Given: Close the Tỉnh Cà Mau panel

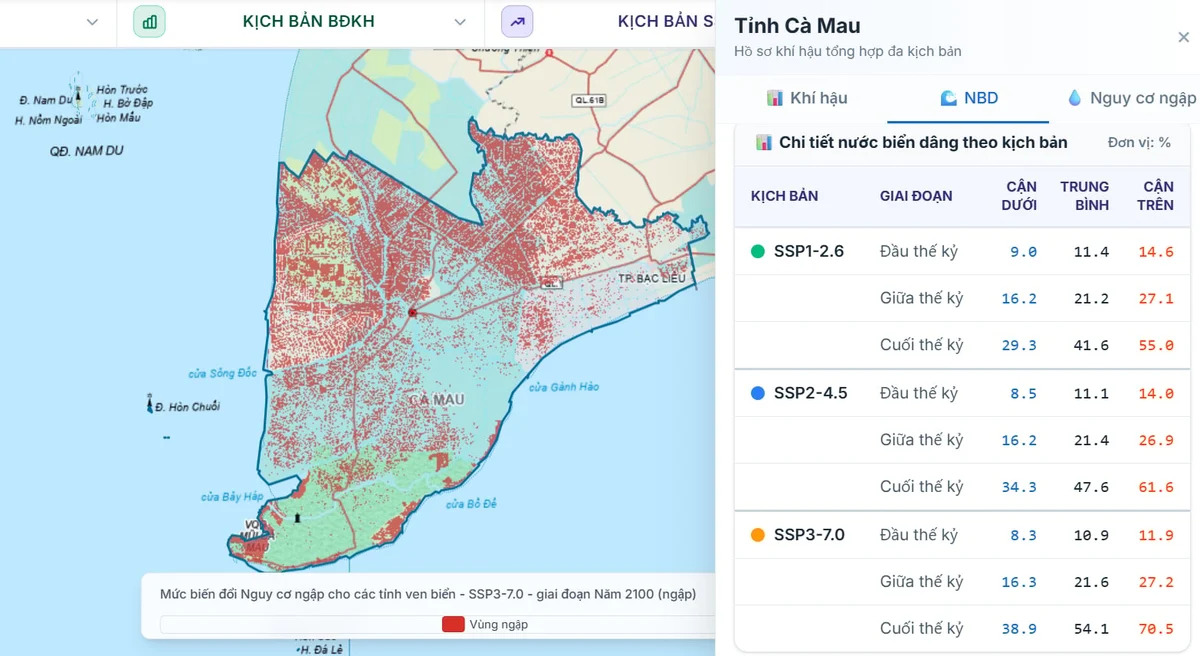Looking at the screenshot, I should pyautogui.click(x=1183, y=37).
